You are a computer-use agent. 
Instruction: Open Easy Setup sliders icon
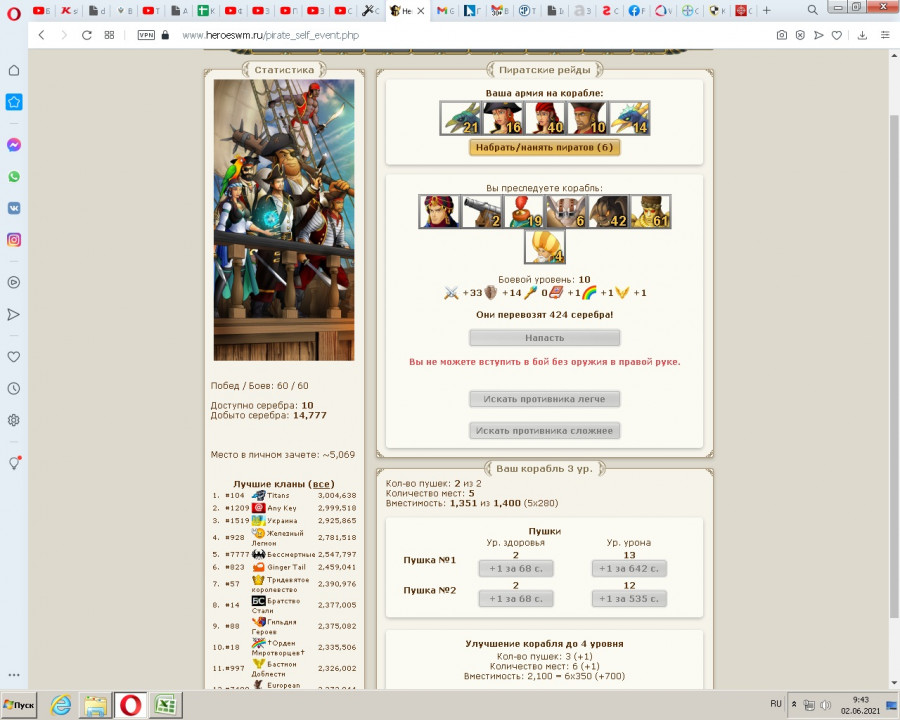click(x=885, y=35)
